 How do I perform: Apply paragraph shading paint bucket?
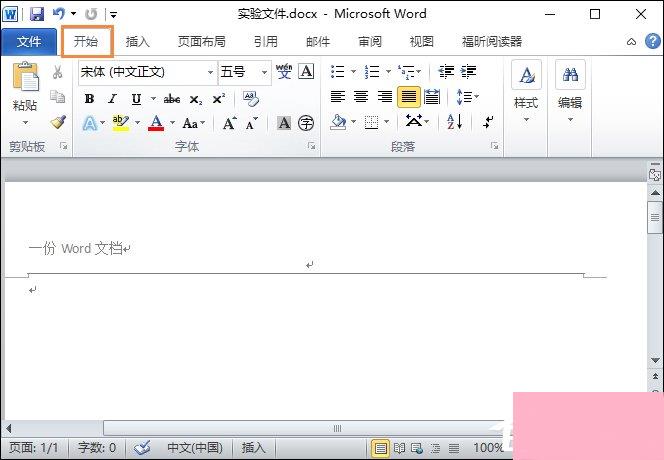[x=338, y=122]
